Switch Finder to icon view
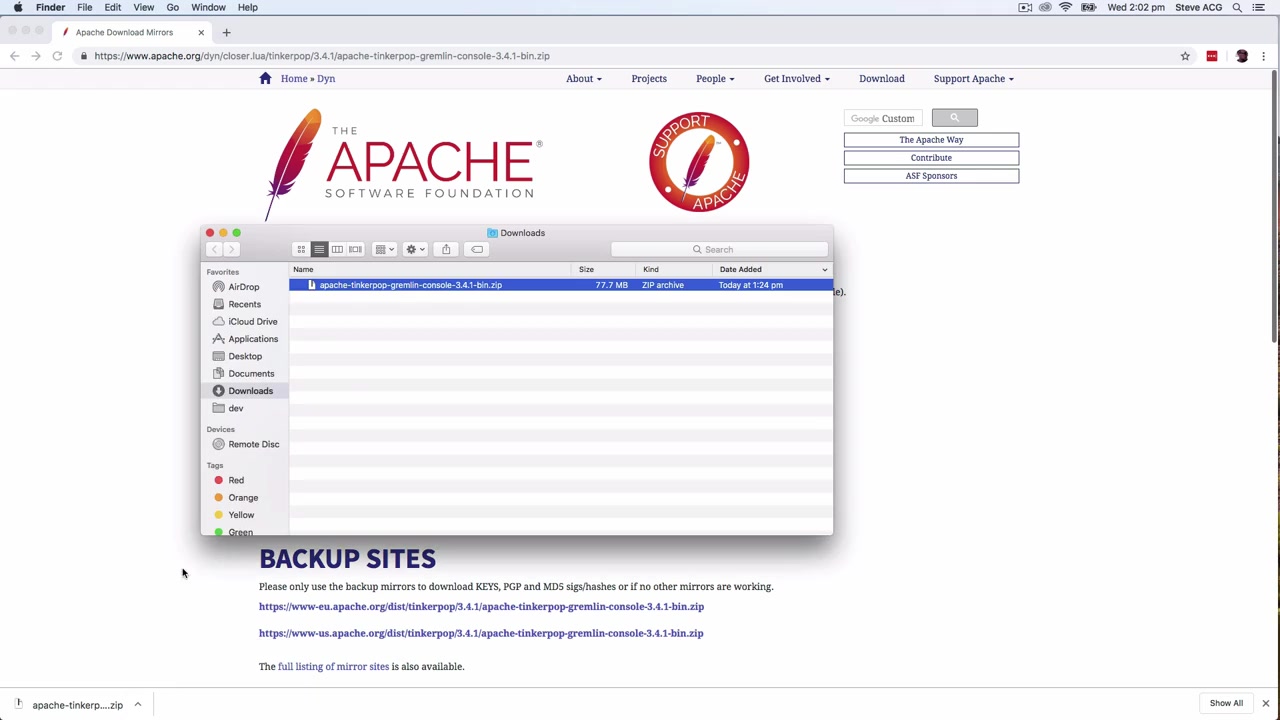 (x=301, y=249)
